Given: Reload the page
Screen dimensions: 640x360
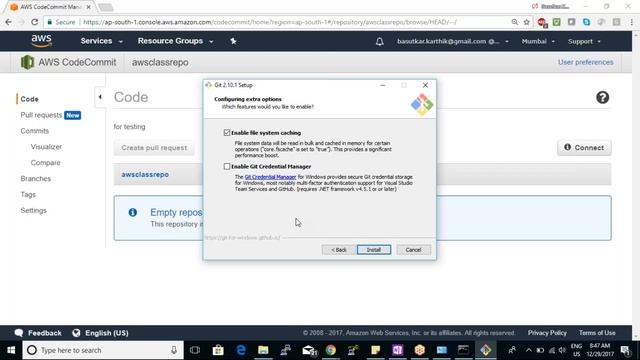Looking at the screenshot, I should pos(35,22).
